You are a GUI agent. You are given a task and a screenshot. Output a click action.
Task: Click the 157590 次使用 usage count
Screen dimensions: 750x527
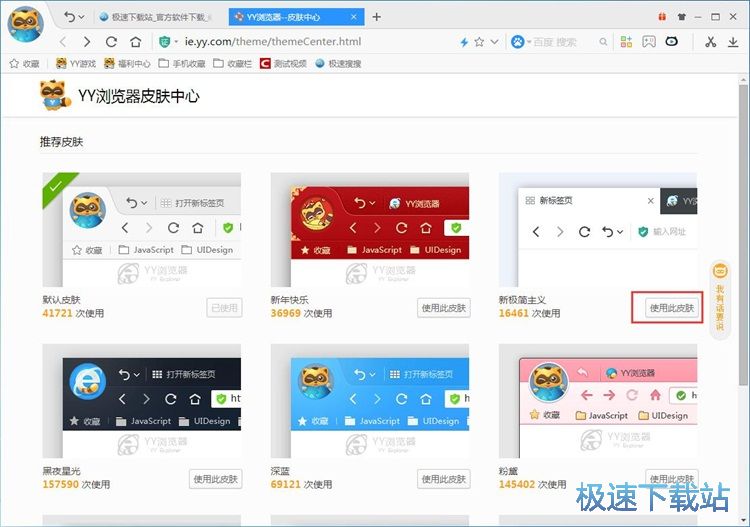click(77, 484)
